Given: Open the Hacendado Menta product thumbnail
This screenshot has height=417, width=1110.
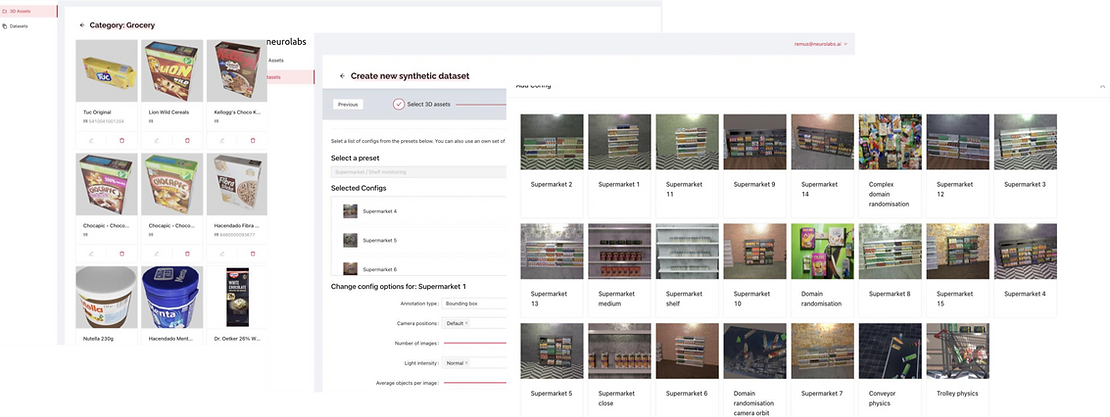Looking at the screenshot, I should tap(172, 297).
